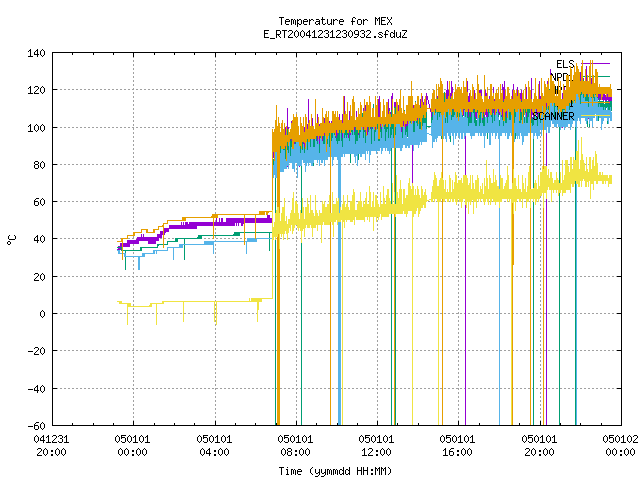The image size is (640, 480).
Task: Click the '120' y-axis tick label
Action: tap(36, 90)
